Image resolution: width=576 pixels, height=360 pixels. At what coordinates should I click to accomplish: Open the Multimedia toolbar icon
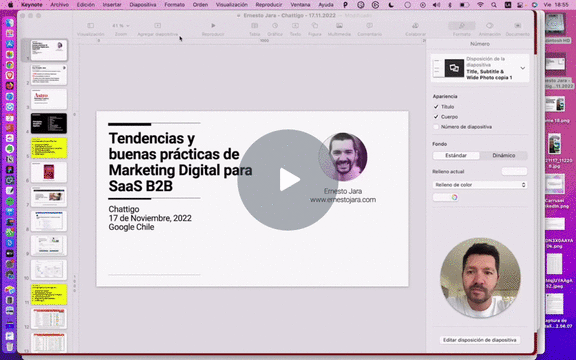point(339,26)
